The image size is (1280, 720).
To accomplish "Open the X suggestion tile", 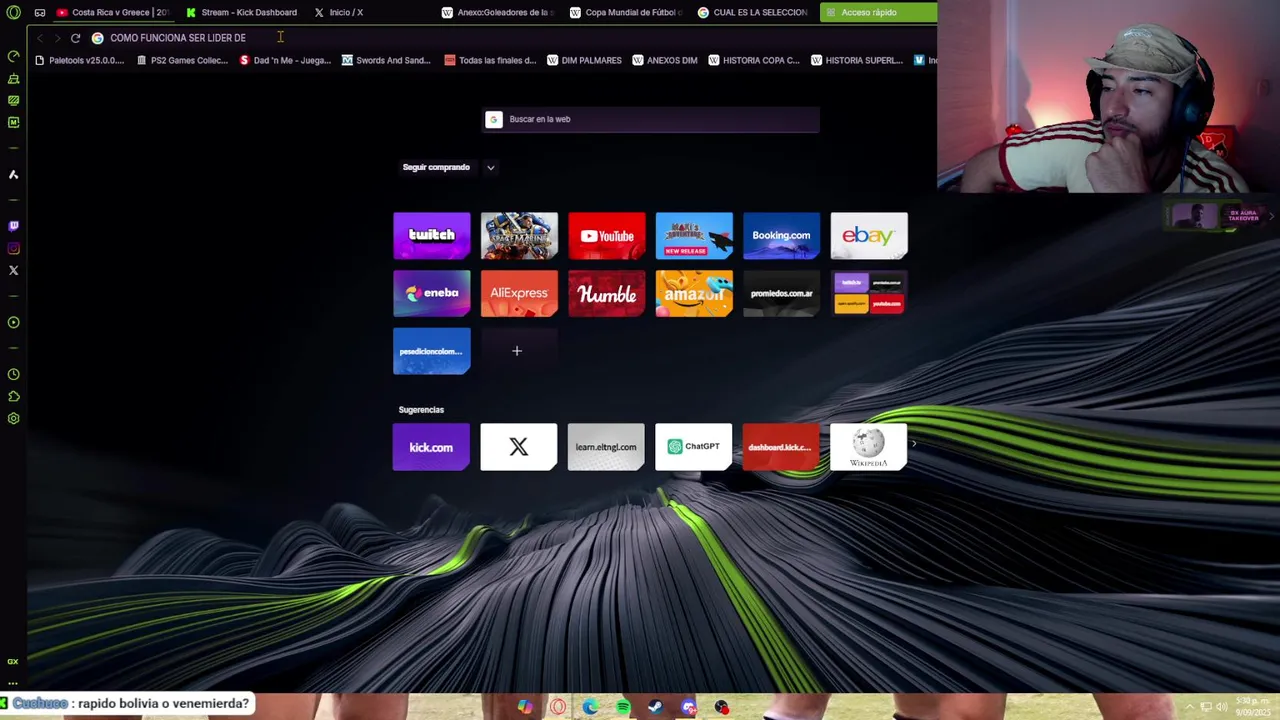I will coord(518,447).
